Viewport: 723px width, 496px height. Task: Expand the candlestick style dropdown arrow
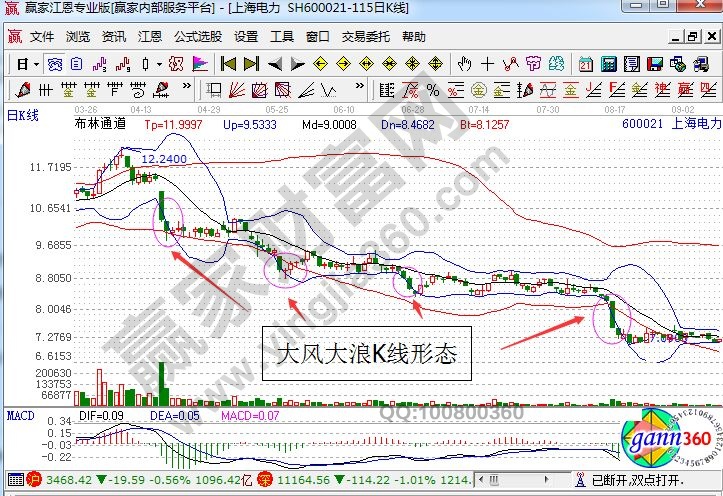[159, 64]
